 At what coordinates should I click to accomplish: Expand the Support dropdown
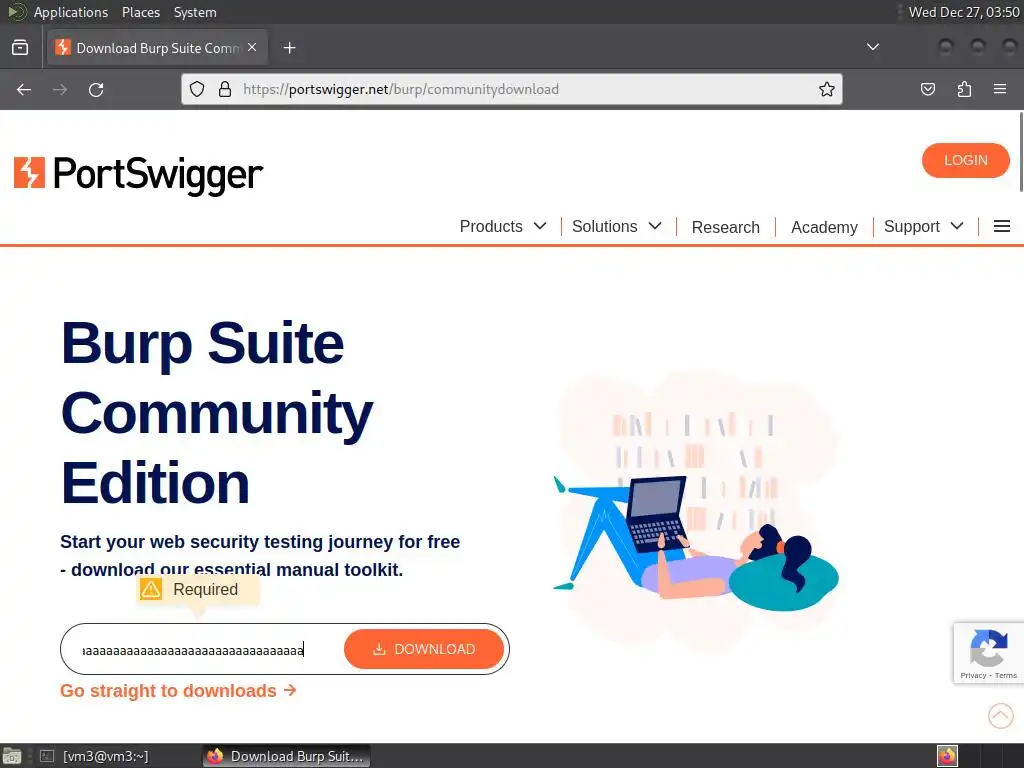click(924, 227)
